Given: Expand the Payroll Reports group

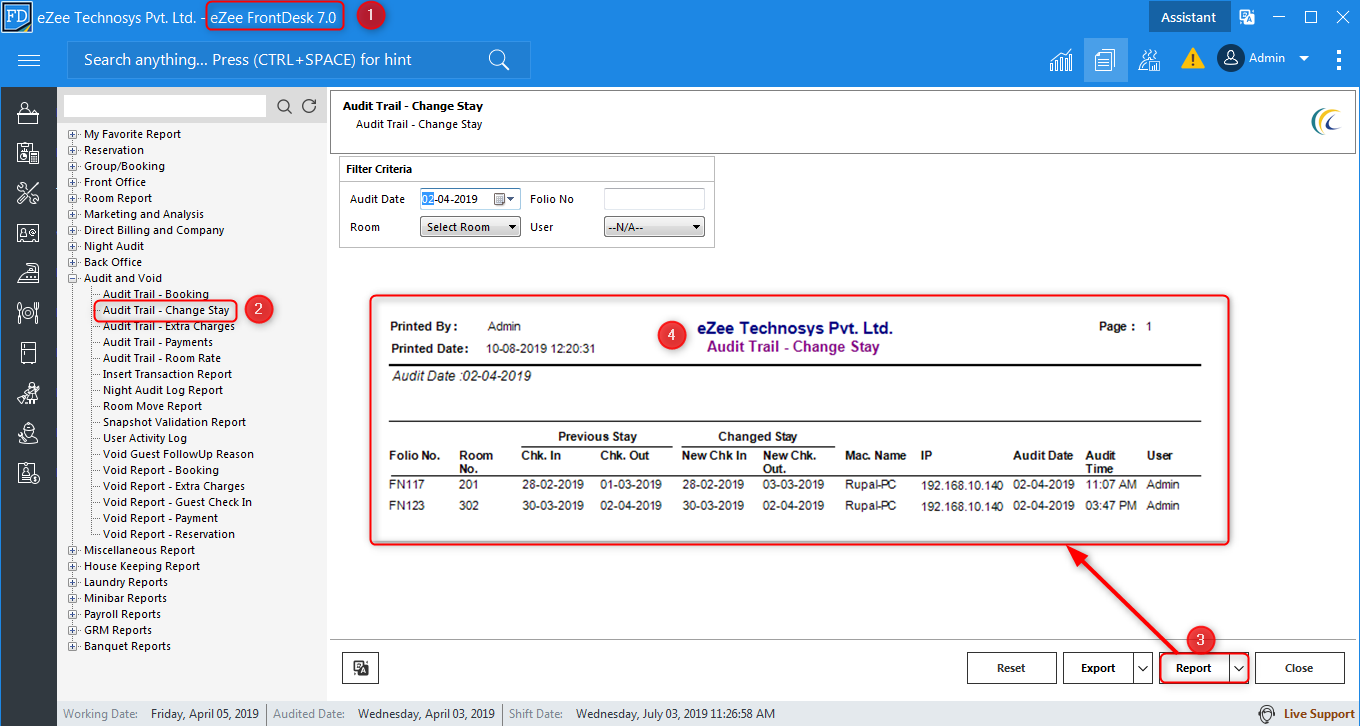Looking at the screenshot, I should click(72, 614).
